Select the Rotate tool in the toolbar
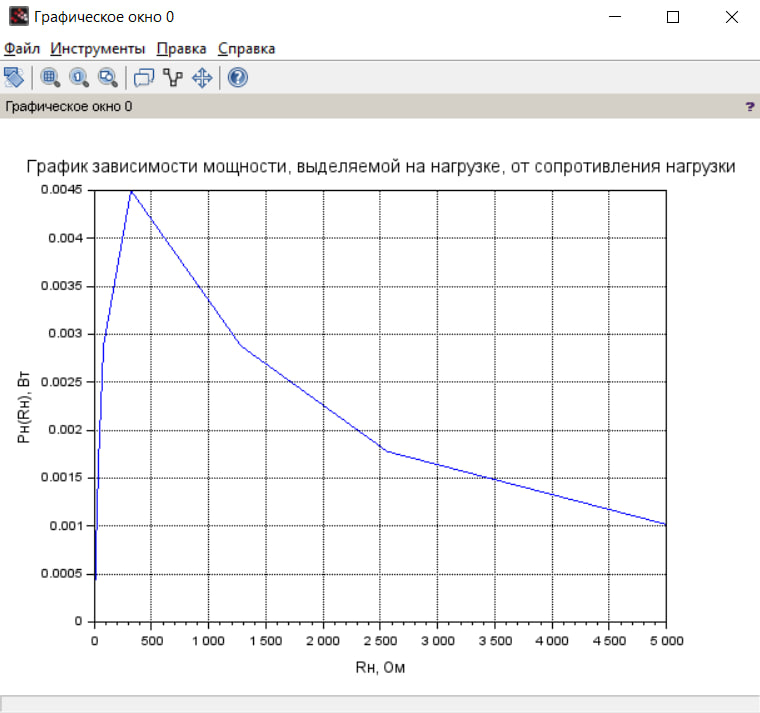 (x=14, y=78)
